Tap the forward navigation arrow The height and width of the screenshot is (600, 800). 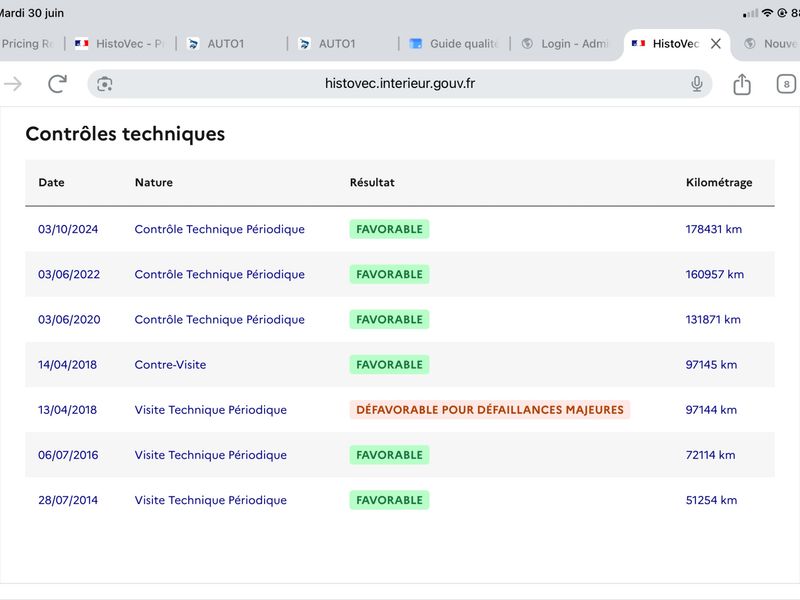[13, 84]
